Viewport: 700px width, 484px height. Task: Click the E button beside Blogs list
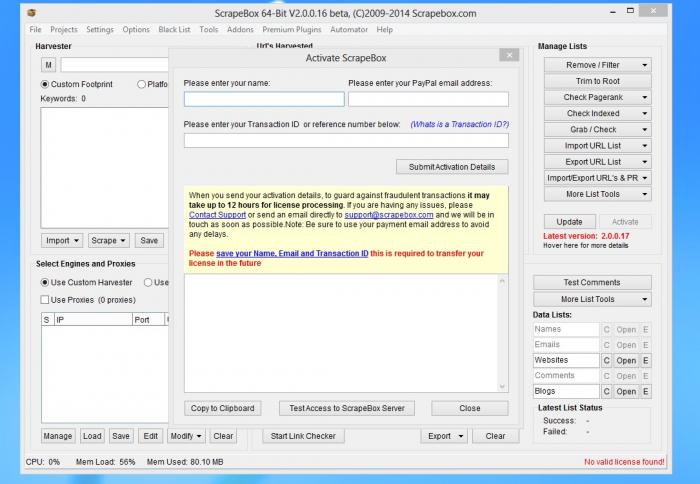coord(646,392)
